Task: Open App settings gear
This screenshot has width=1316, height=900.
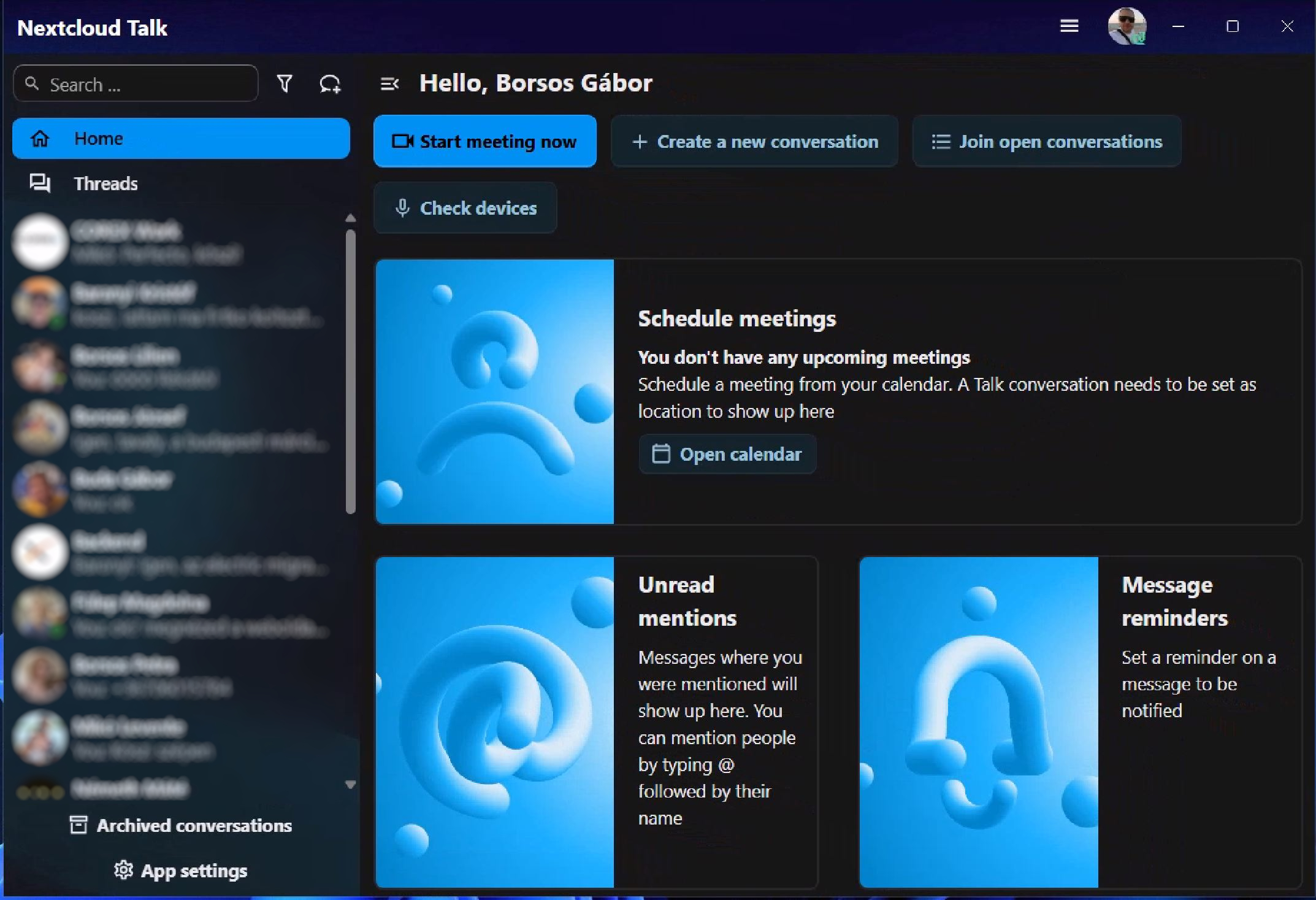Action: click(181, 871)
